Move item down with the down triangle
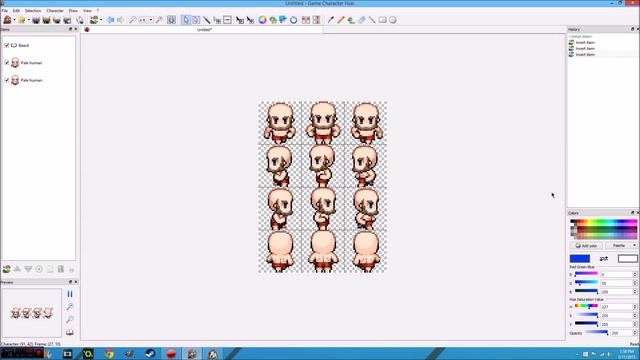640x360 pixels. pos(28,269)
